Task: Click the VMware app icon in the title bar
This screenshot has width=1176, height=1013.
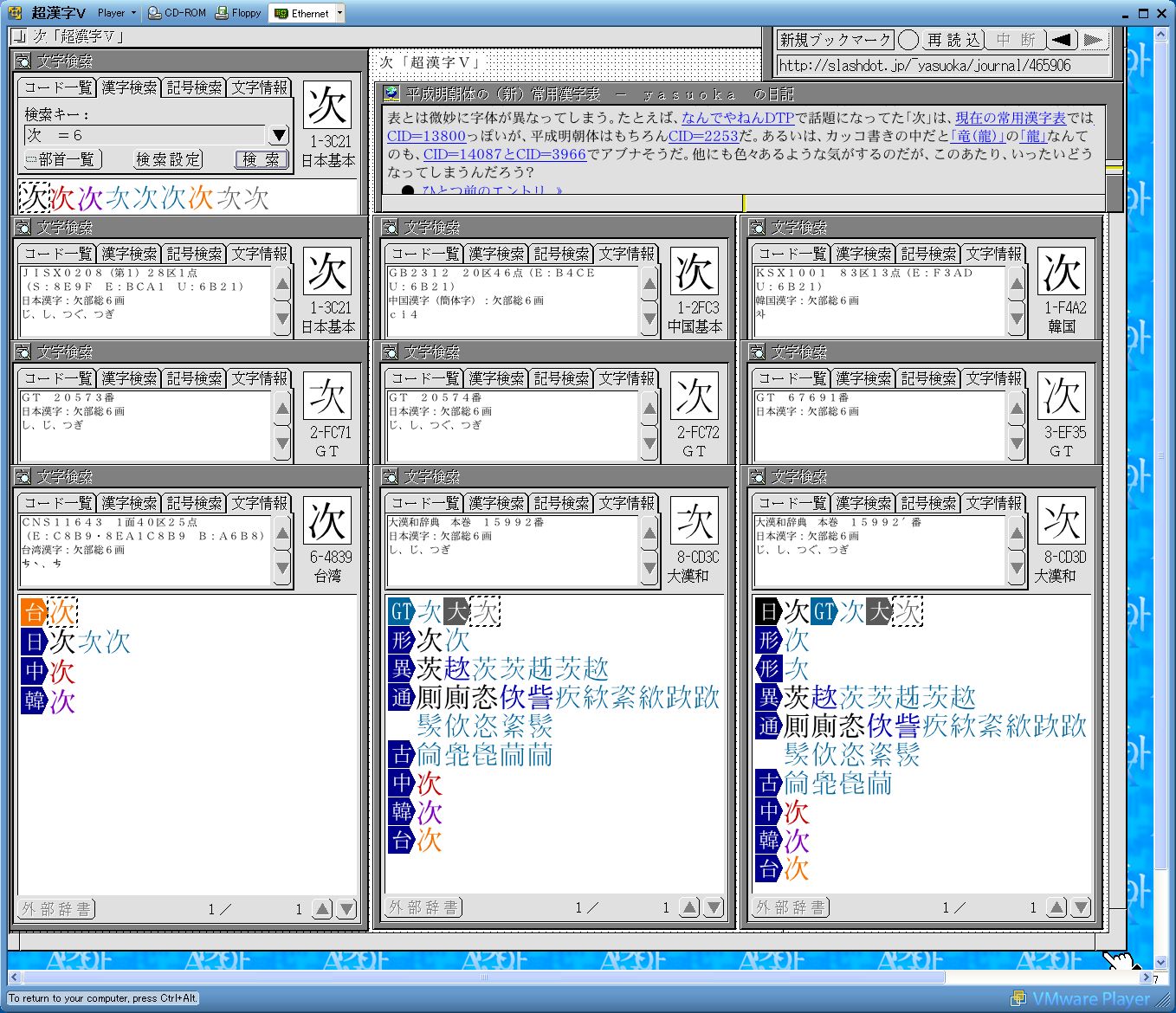Action: [x=15, y=13]
